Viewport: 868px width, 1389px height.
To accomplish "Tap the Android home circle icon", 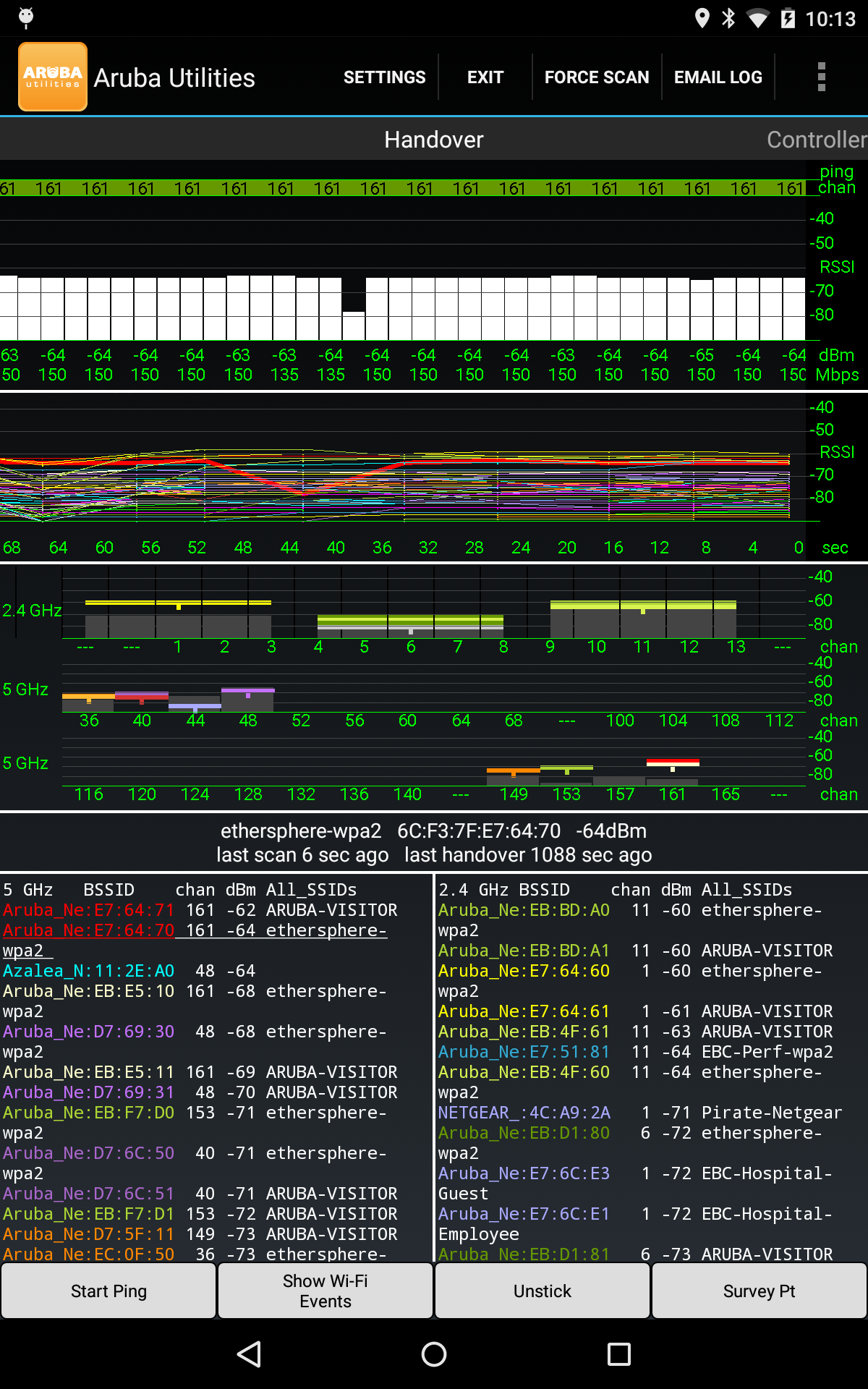I will [434, 1354].
